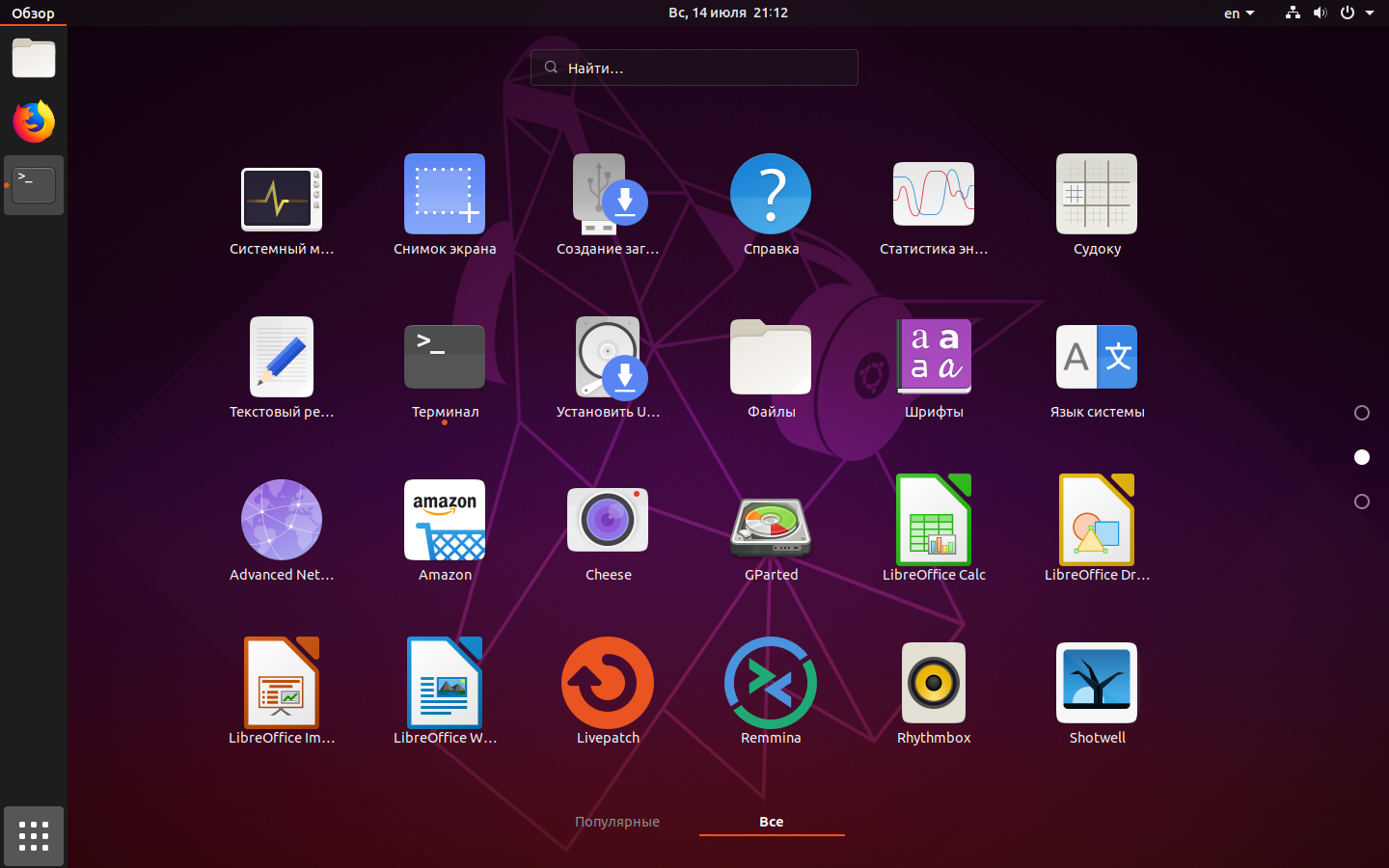Expand the en keyboard layout menu
Viewport: 1389px width, 868px height.
1239,14
